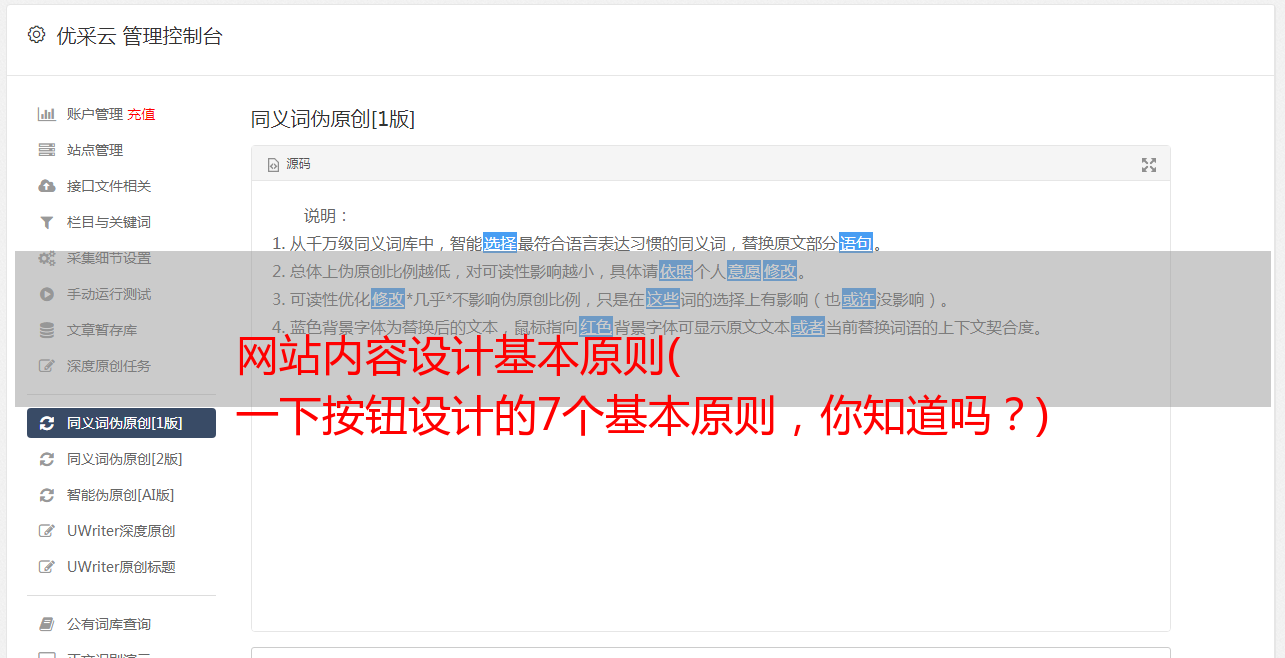
Task: Click the 充值 recharge link
Action: click(x=141, y=114)
